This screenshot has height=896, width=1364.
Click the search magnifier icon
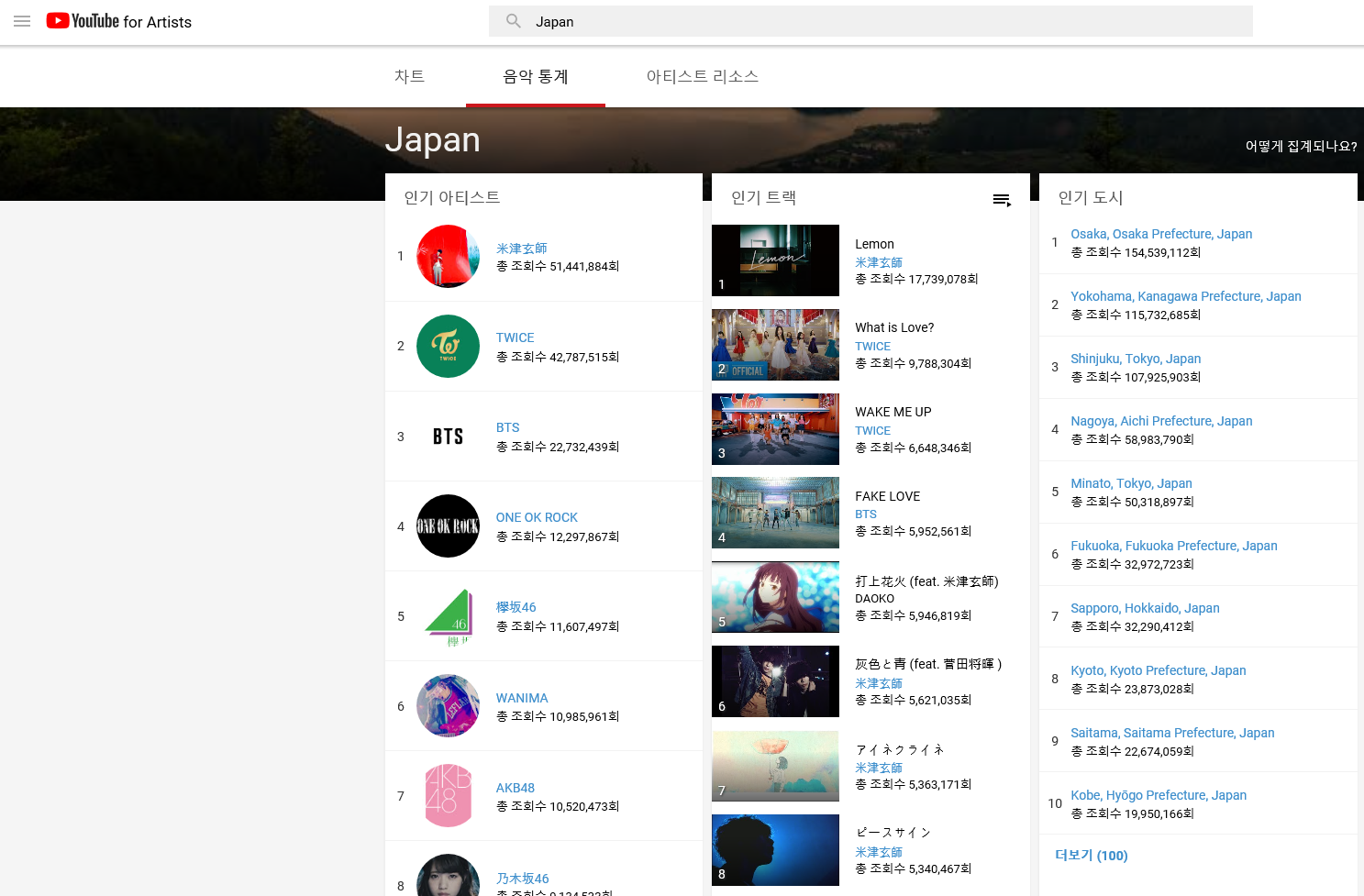point(514,21)
